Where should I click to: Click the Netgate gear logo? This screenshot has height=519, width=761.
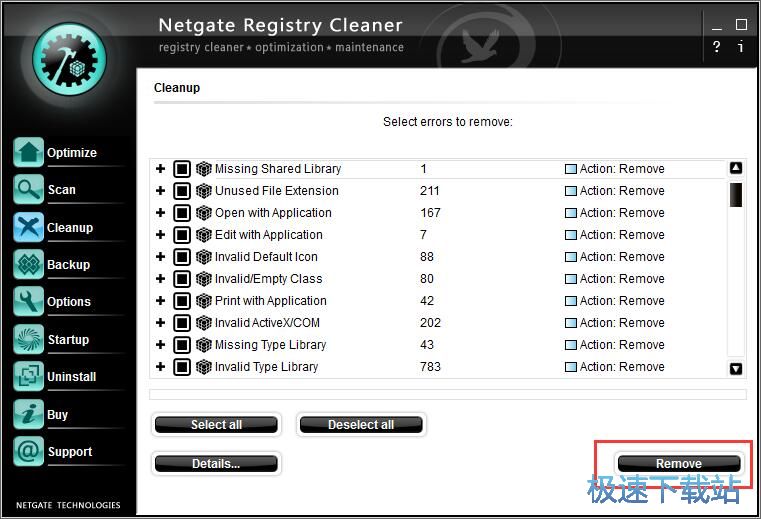[69, 59]
